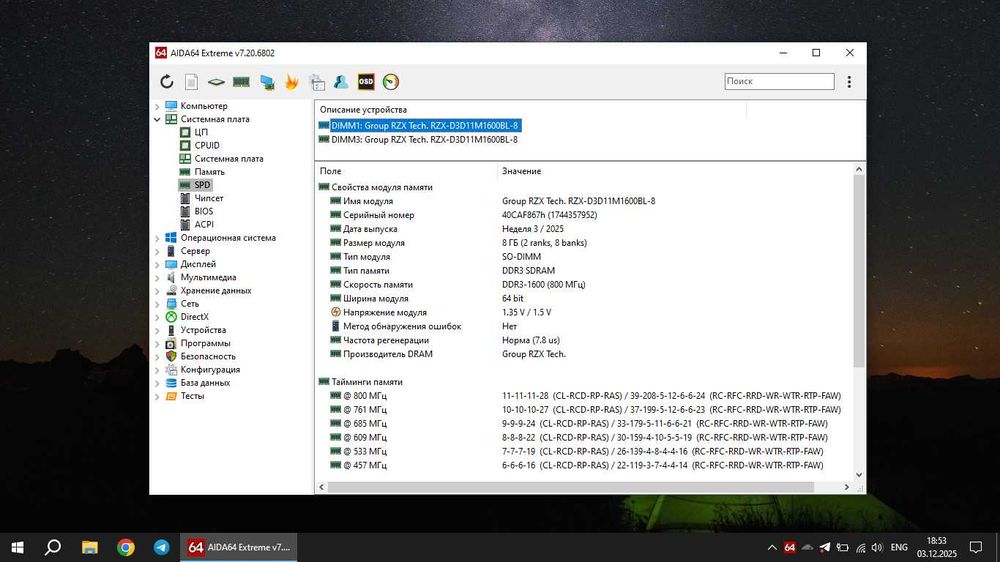The height and width of the screenshot is (562, 1000).
Task: Select Безопасность in the tree
Action: [208, 357]
